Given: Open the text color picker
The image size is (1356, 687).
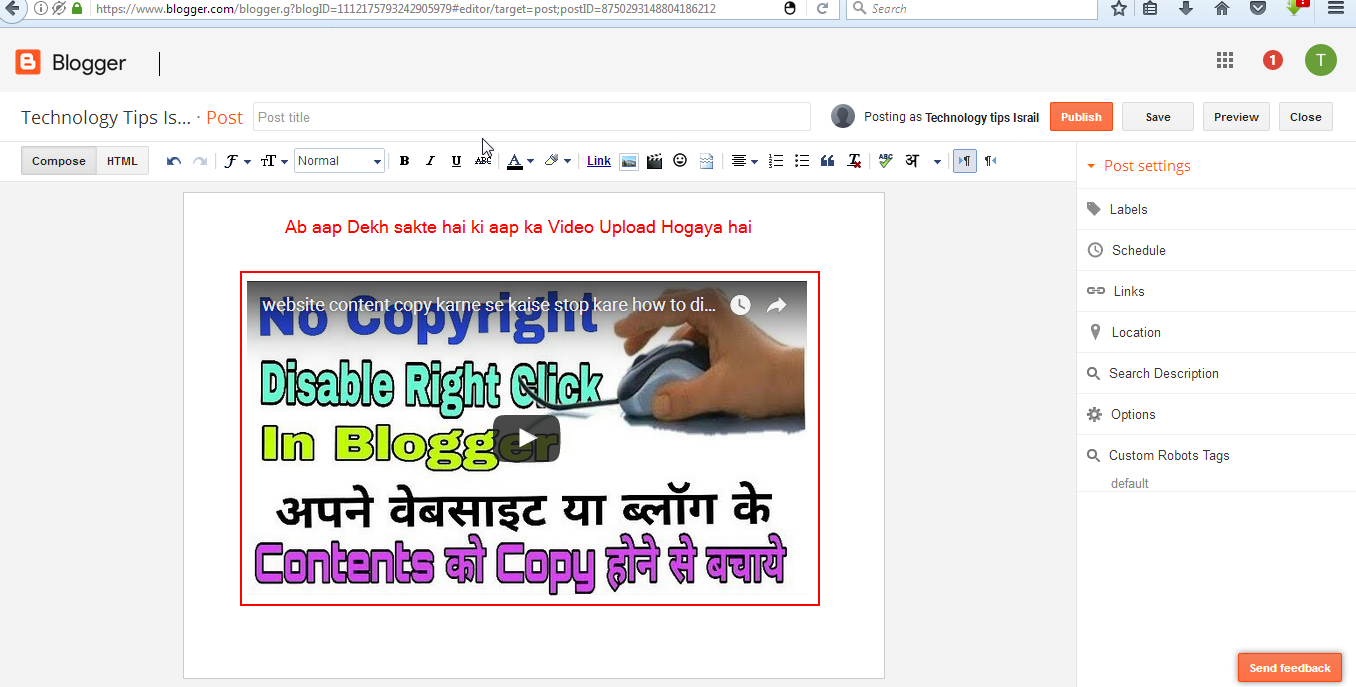Looking at the screenshot, I should click(x=519, y=161).
